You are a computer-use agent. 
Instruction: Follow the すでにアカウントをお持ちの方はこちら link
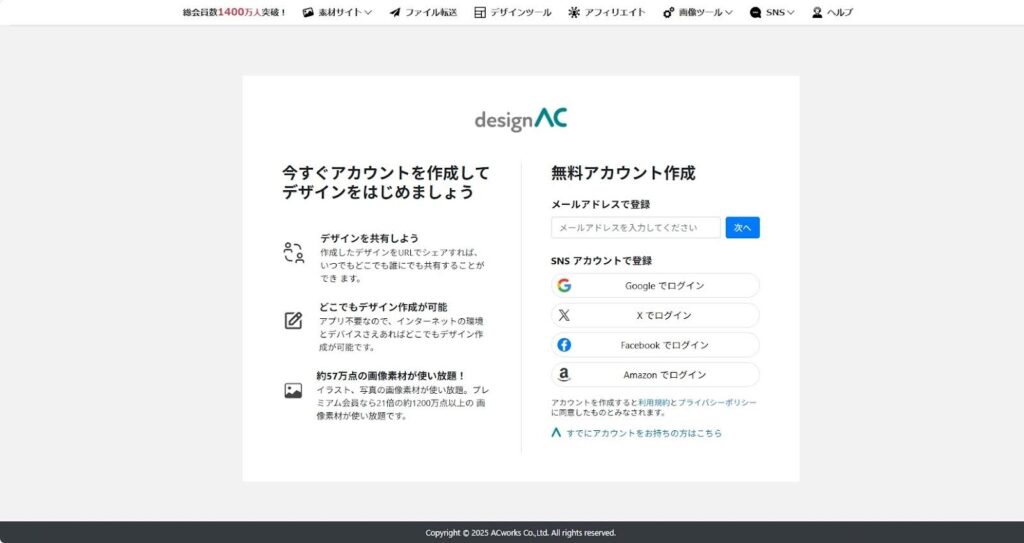(x=643, y=433)
